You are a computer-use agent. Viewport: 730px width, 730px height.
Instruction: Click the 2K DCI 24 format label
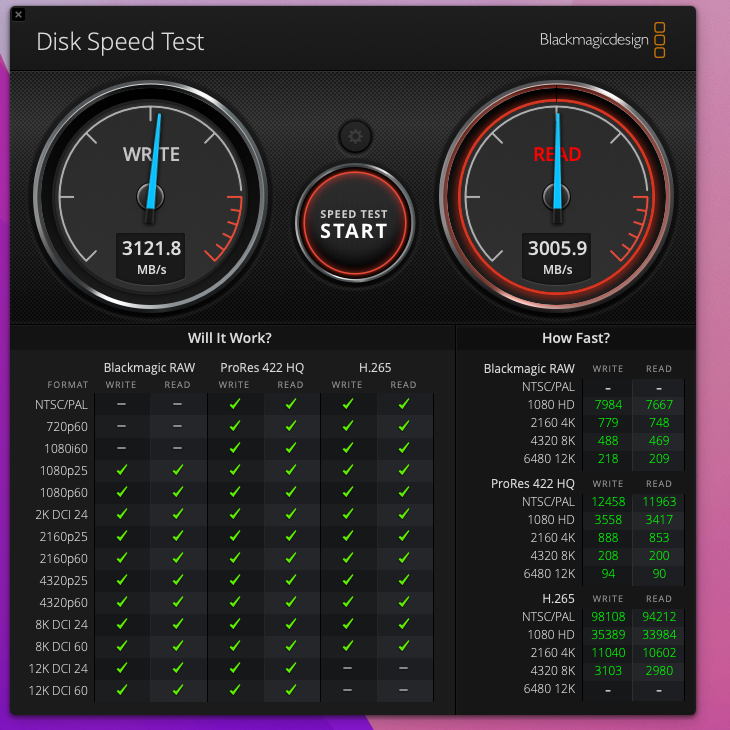[x=61, y=514]
